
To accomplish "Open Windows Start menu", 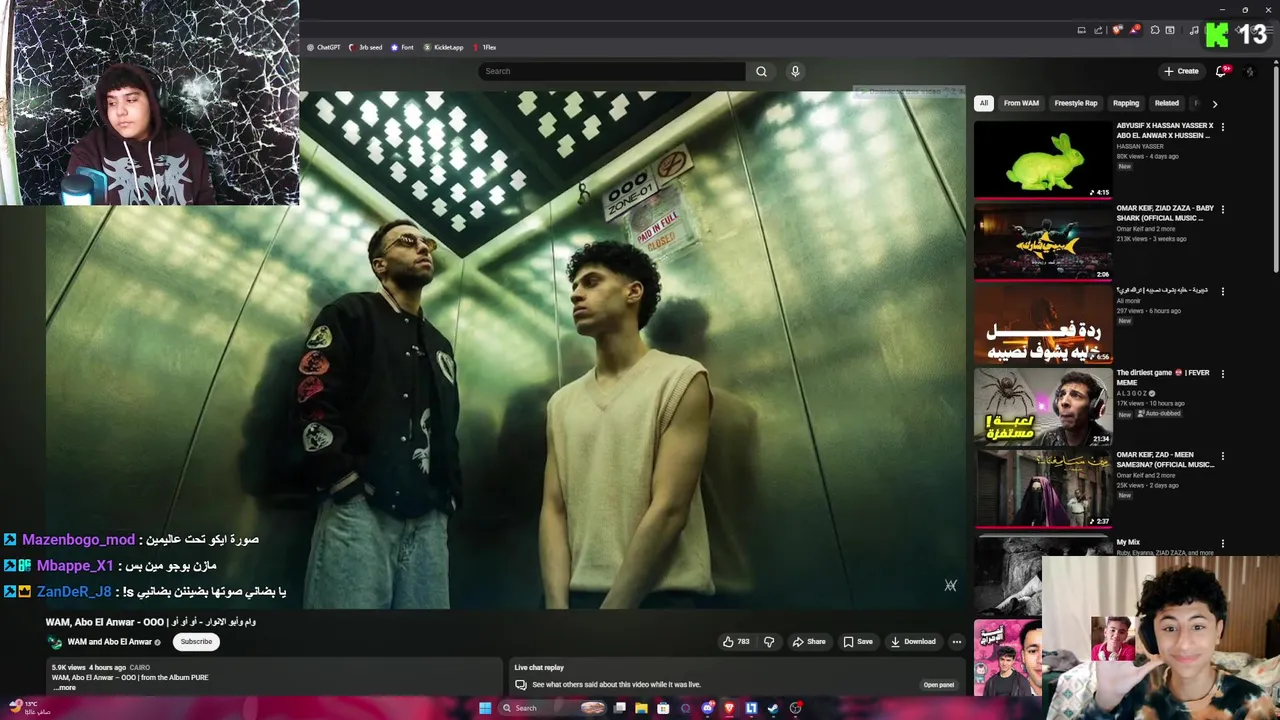I will pos(485,708).
